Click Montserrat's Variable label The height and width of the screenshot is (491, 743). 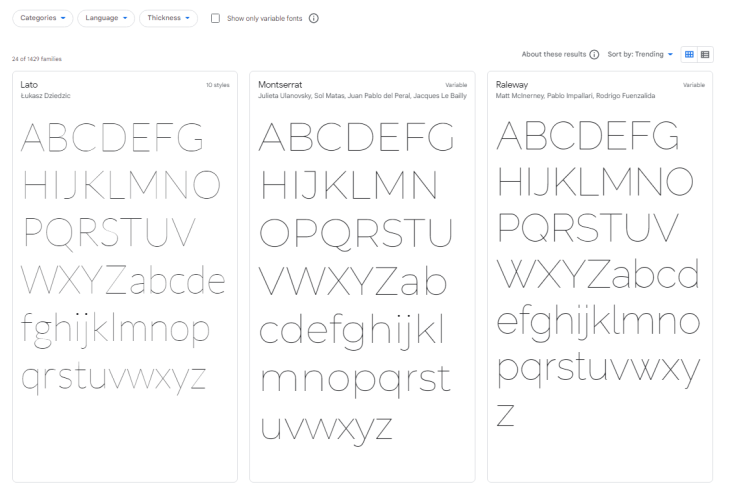pos(456,85)
